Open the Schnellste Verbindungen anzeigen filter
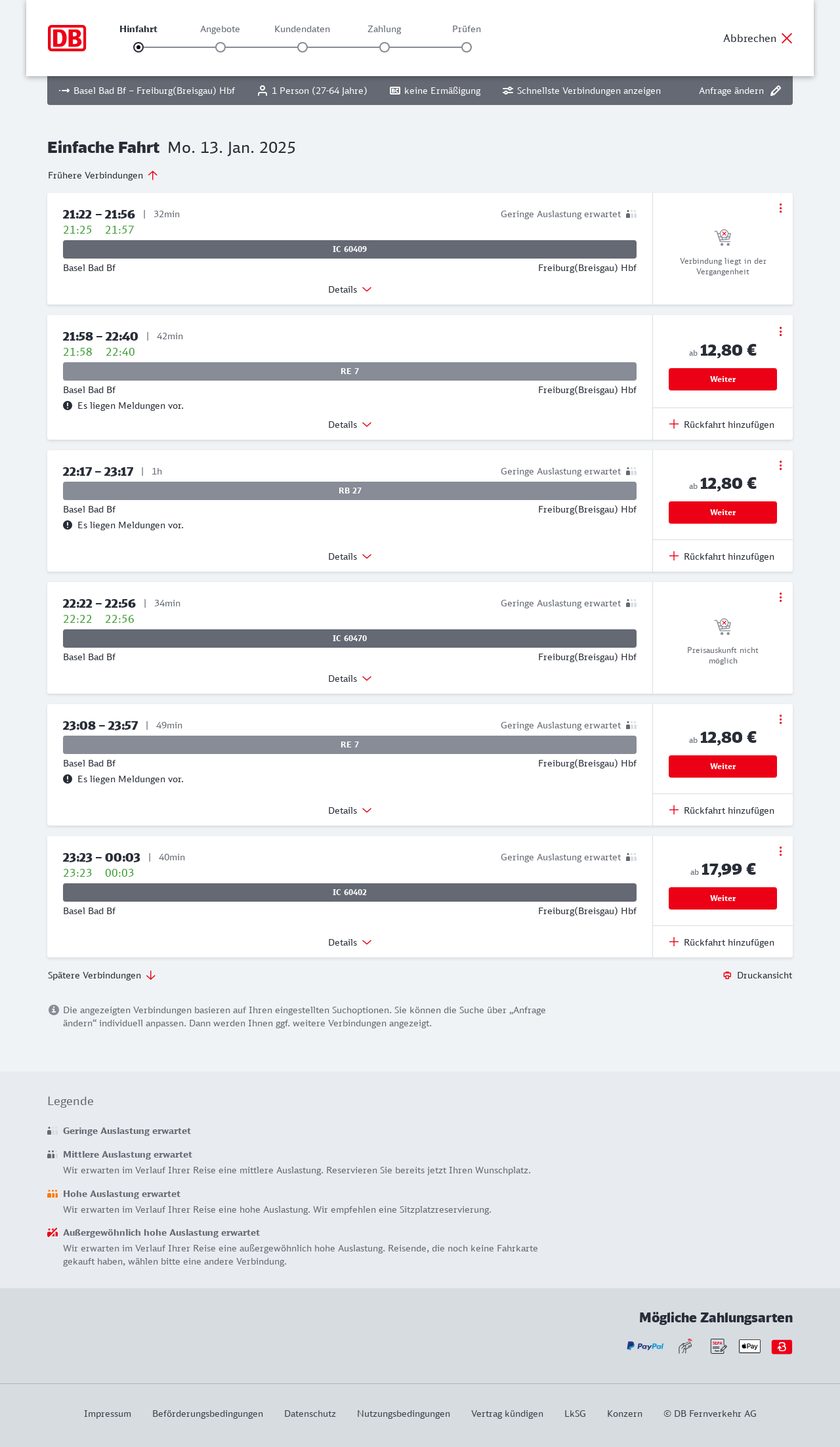840x1447 pixels. point(581,91)
